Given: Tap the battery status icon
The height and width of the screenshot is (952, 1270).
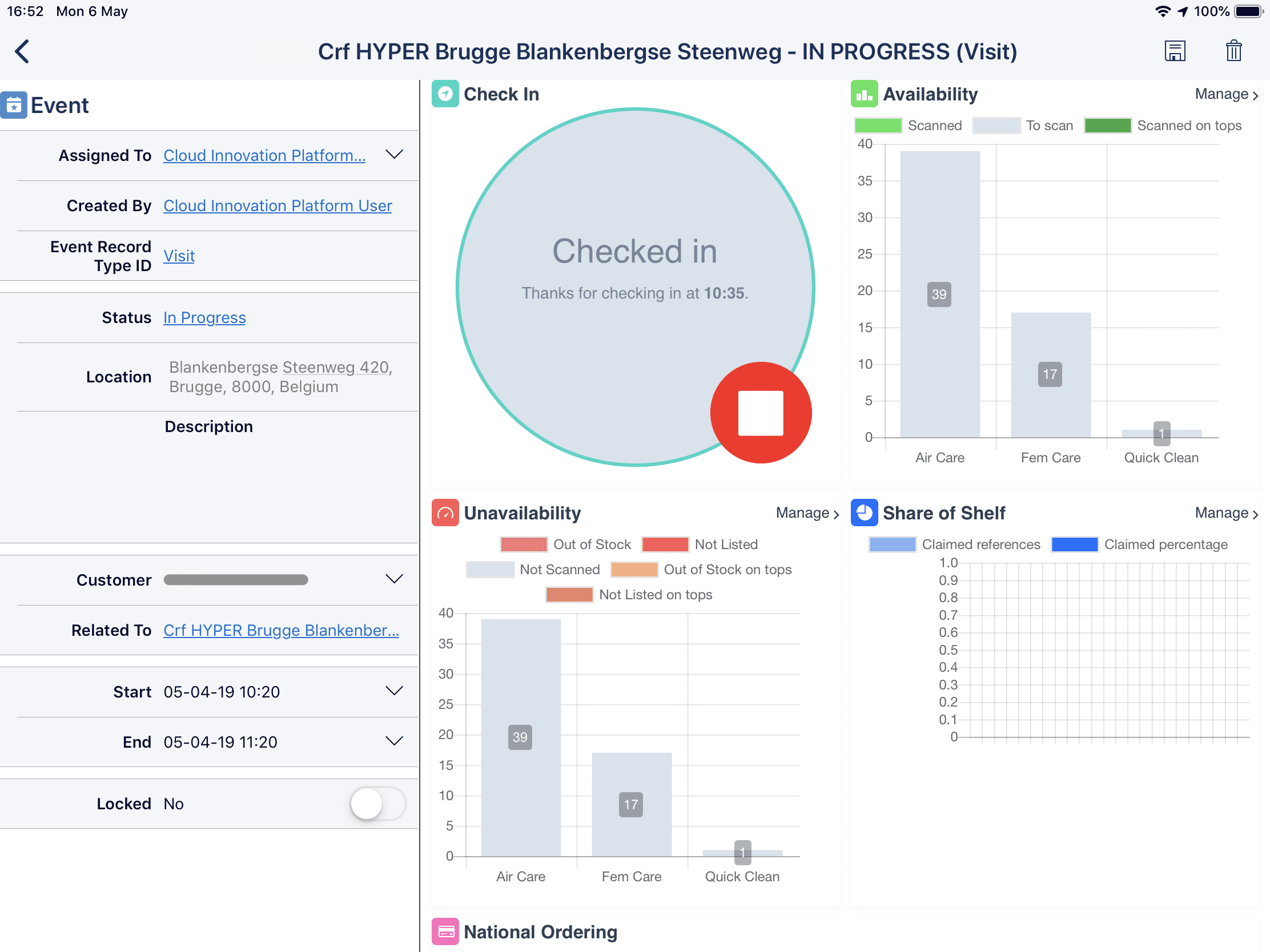Looking at the screenshot, I should point(1249,11).
